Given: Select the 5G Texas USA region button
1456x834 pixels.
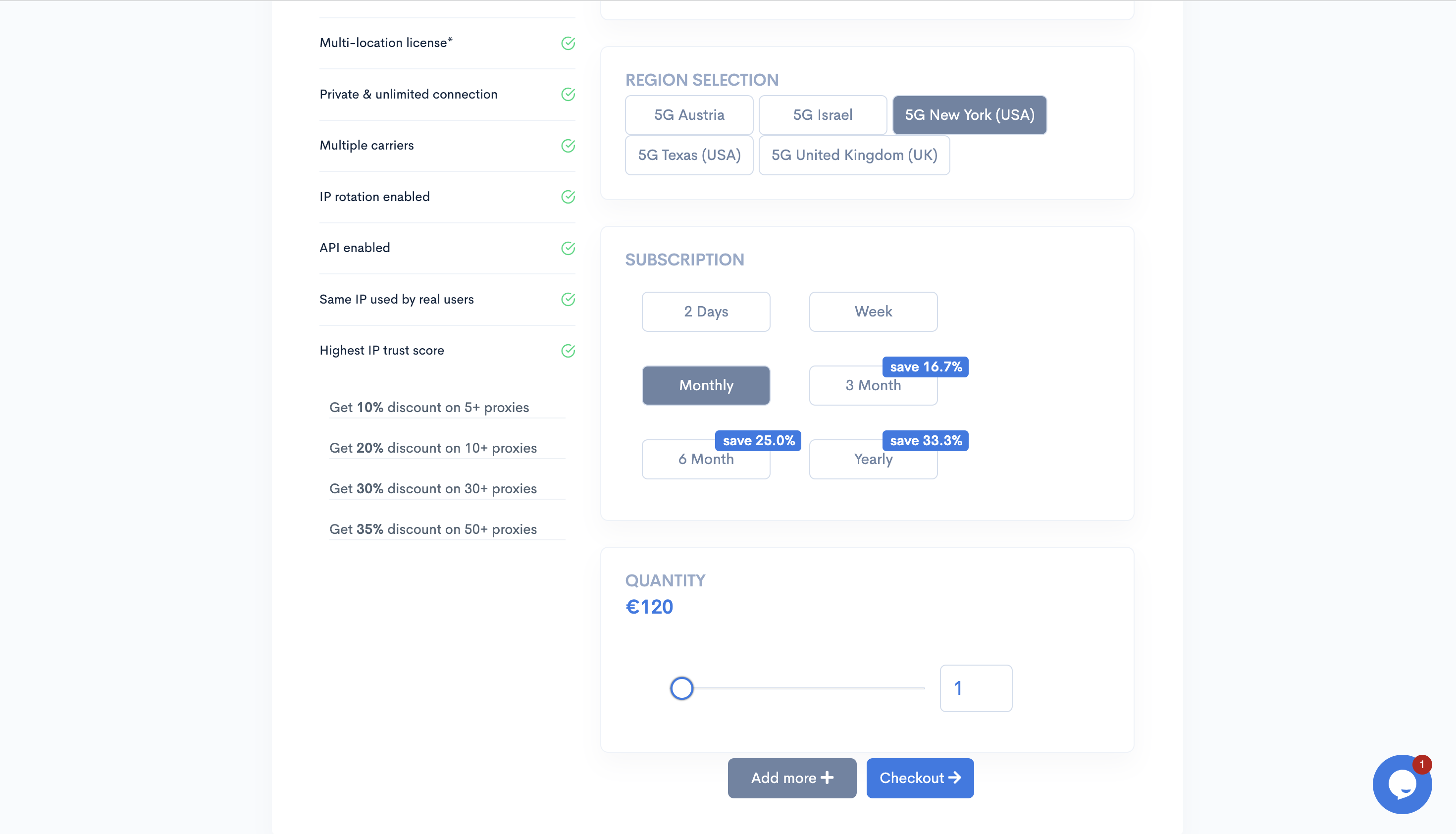Looking at the screenshot, I should 689,155.
